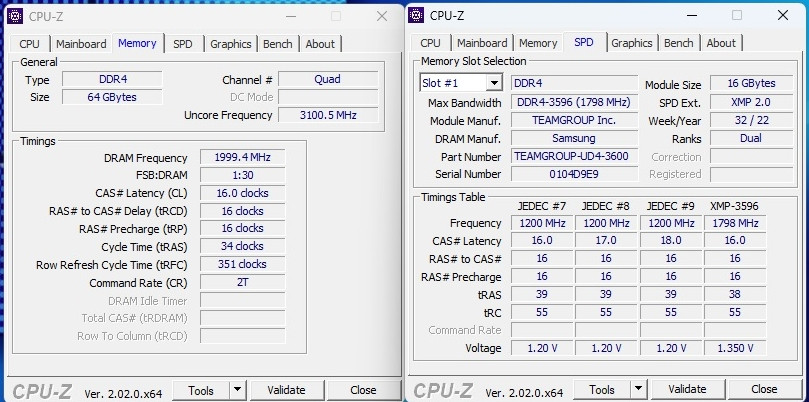Expand the Tools dropdown arrow in left window
The image size is (809, 402).
point(237,391)
